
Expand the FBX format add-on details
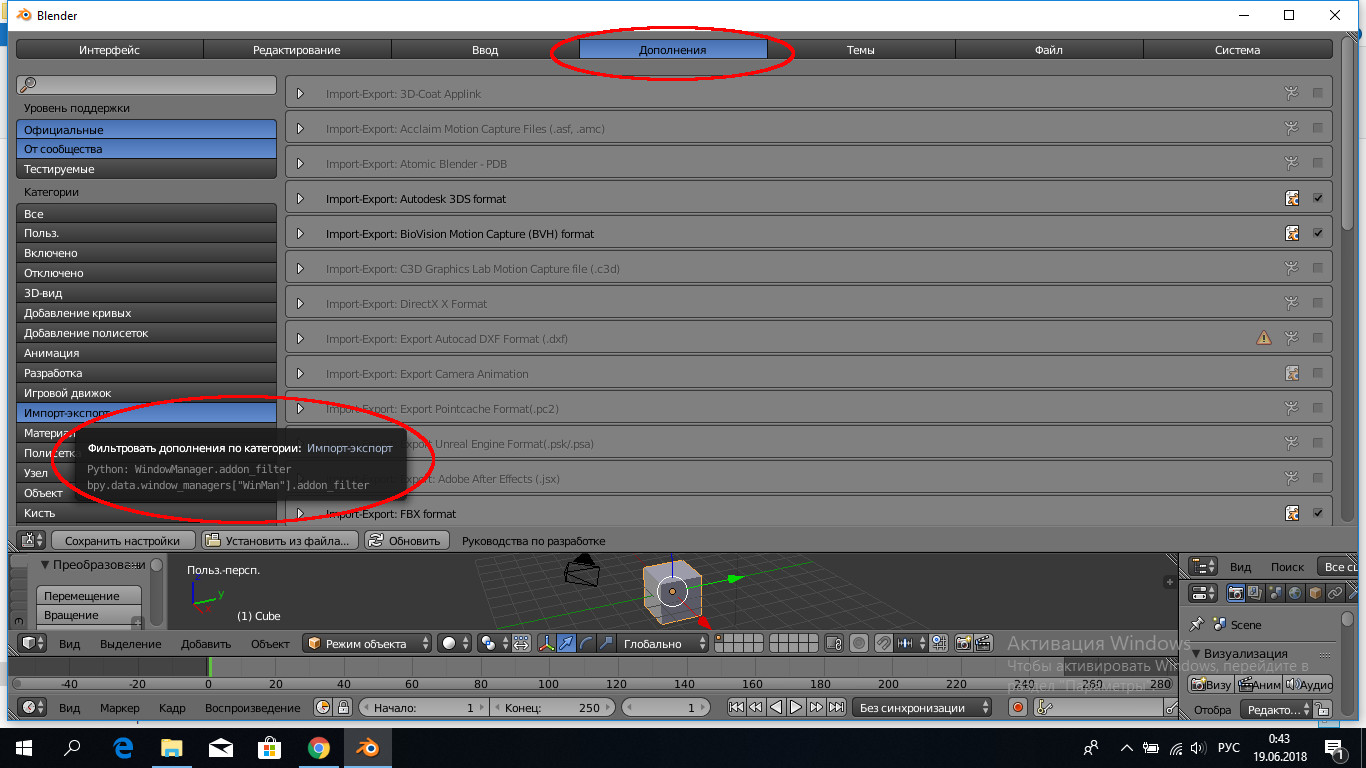(x=300, y=513)
